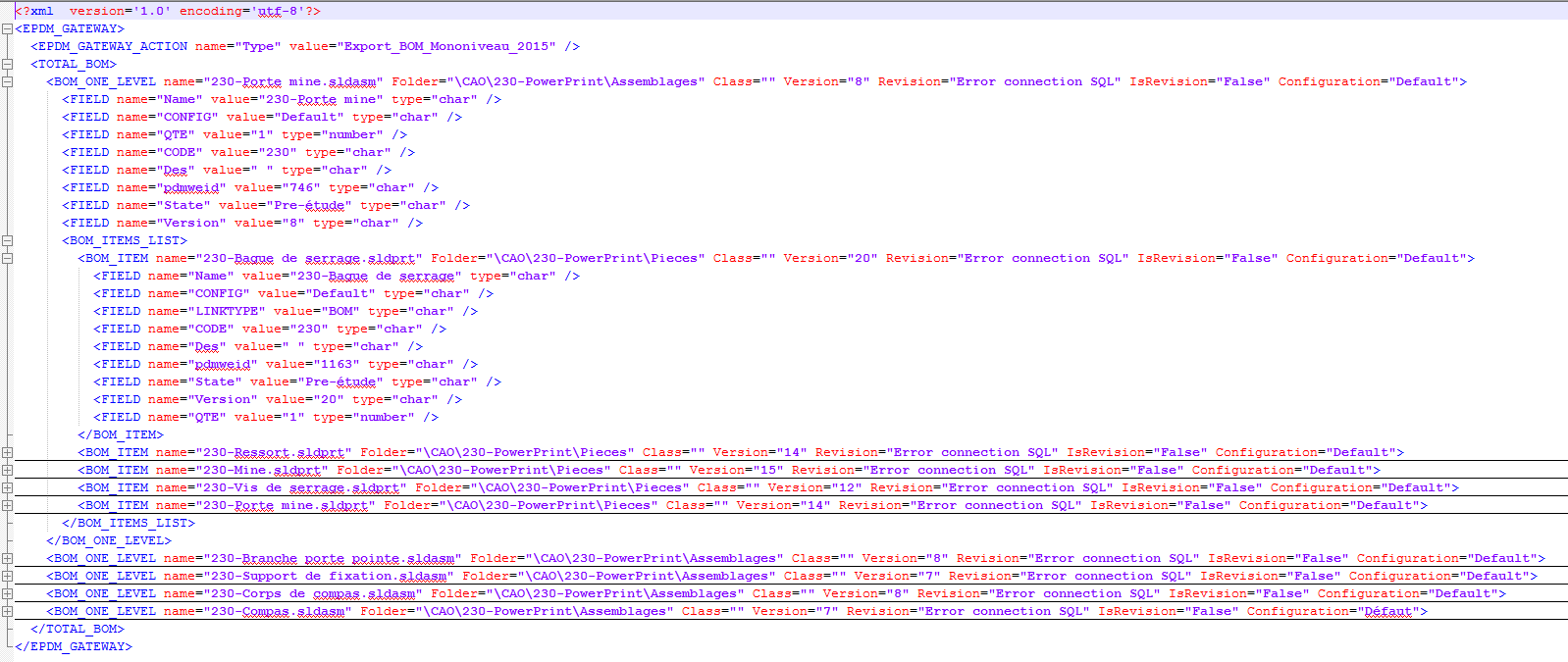Collapse the 230-Bague de serrage BOM_ITEM
The image size is (1568, 662).
[x=7, y=258]
